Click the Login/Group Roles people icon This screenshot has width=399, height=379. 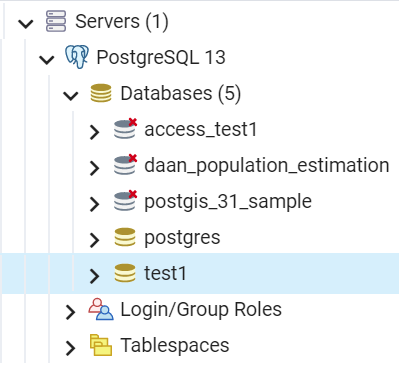pos(101,309)
